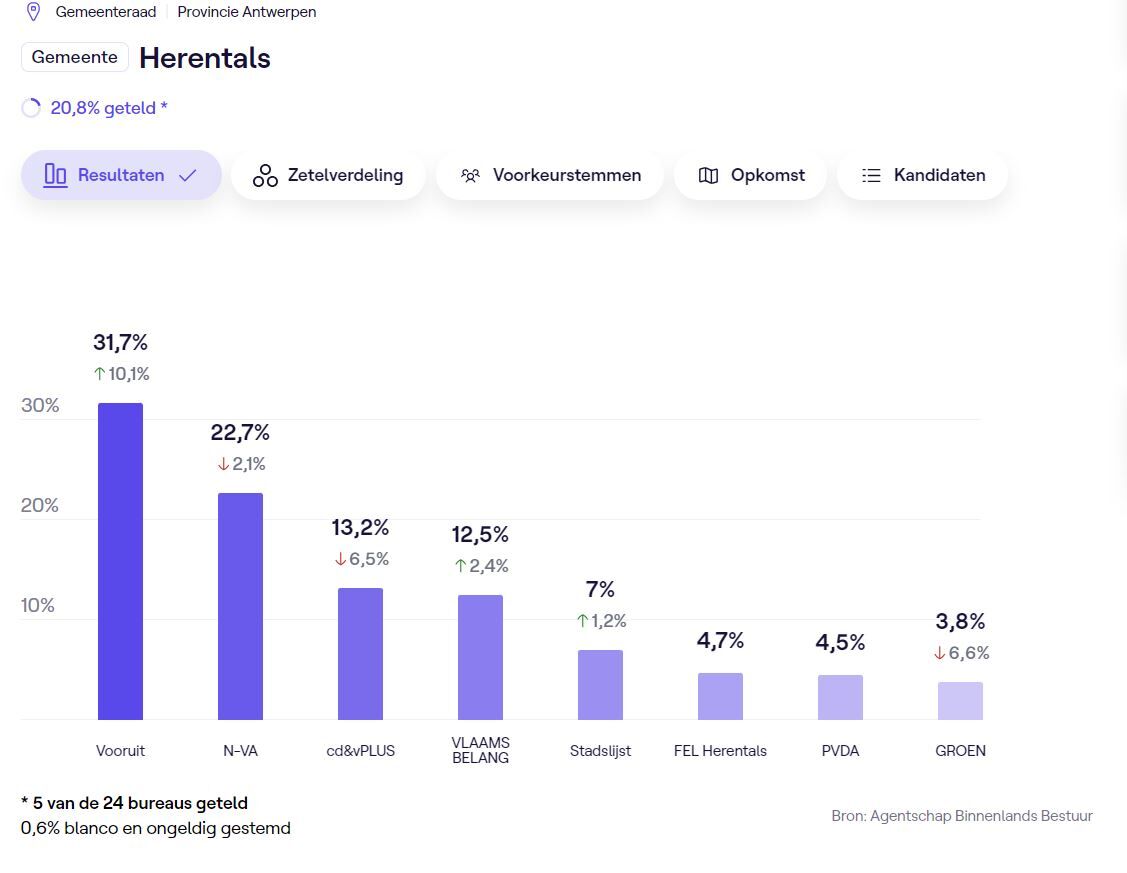
Task: Click the GROEN result bar
Action: 960,700
